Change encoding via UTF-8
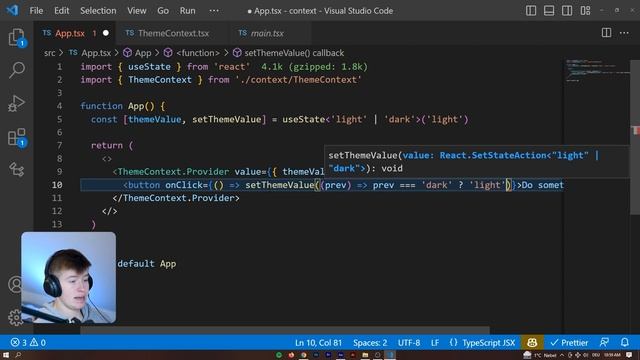 409,342
